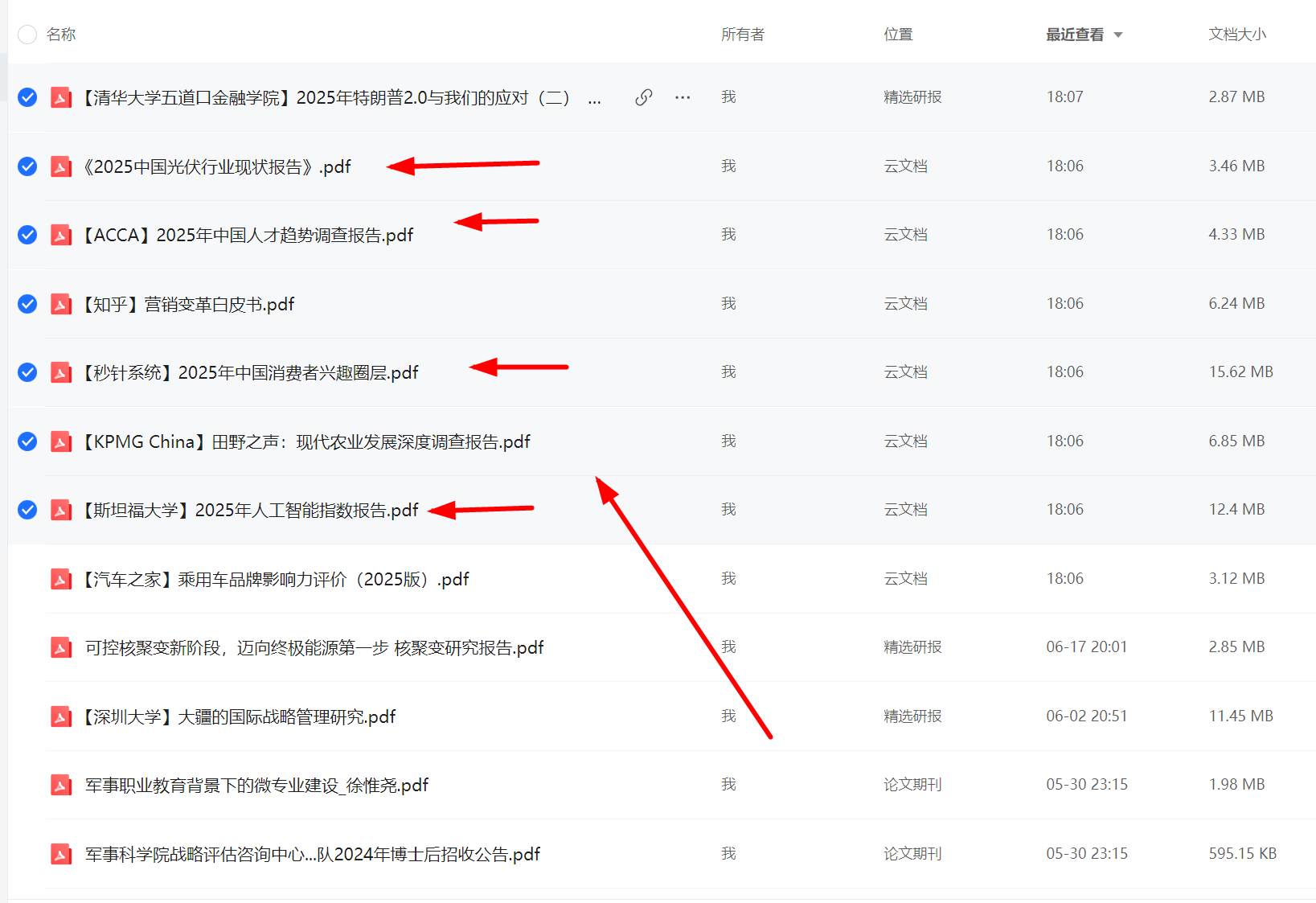
Task: Click the 6.85 MB file size
Action: [x=1237, y=441]
